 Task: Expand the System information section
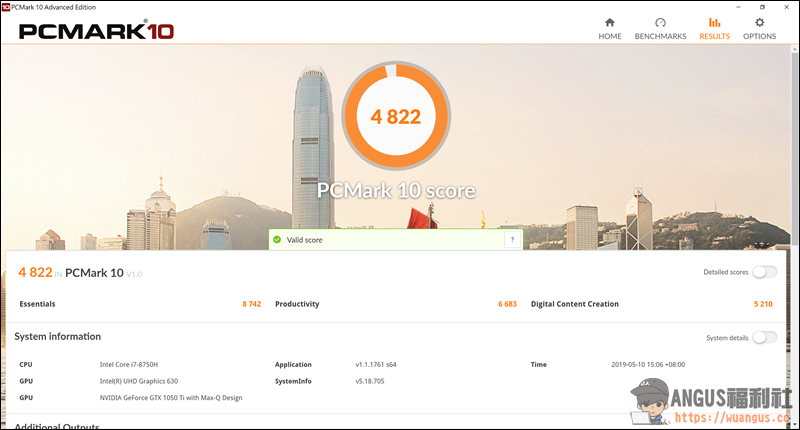(x=57, y=337)
